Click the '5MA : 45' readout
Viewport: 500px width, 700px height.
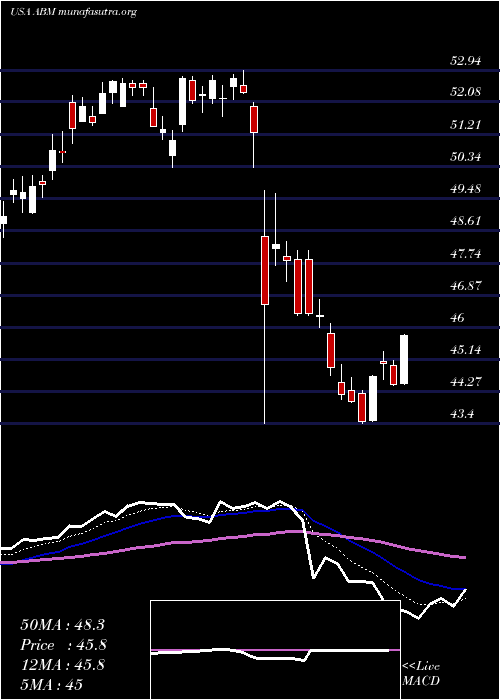(x=52, y=685)
